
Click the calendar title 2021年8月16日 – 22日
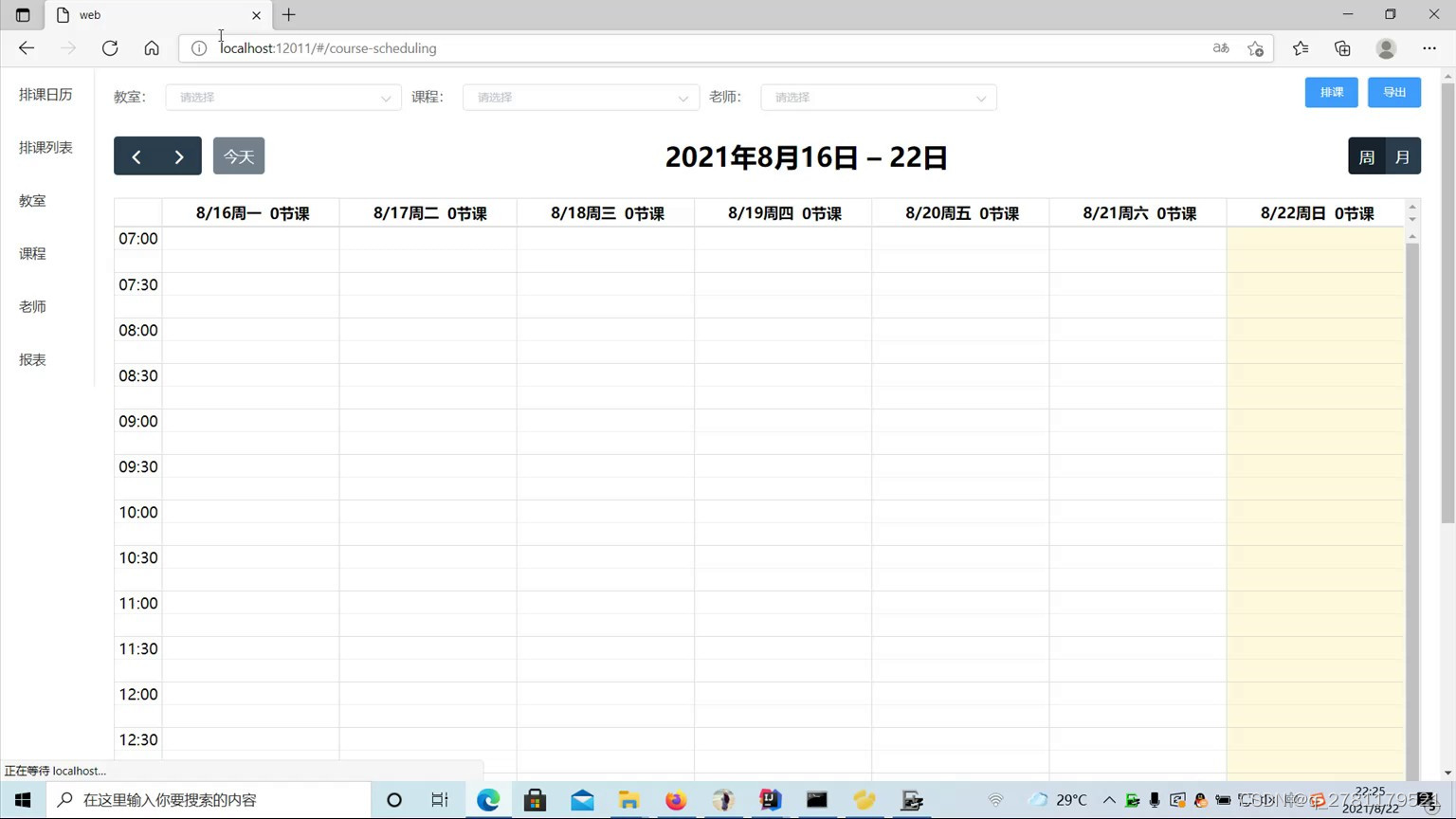point(807,157)
